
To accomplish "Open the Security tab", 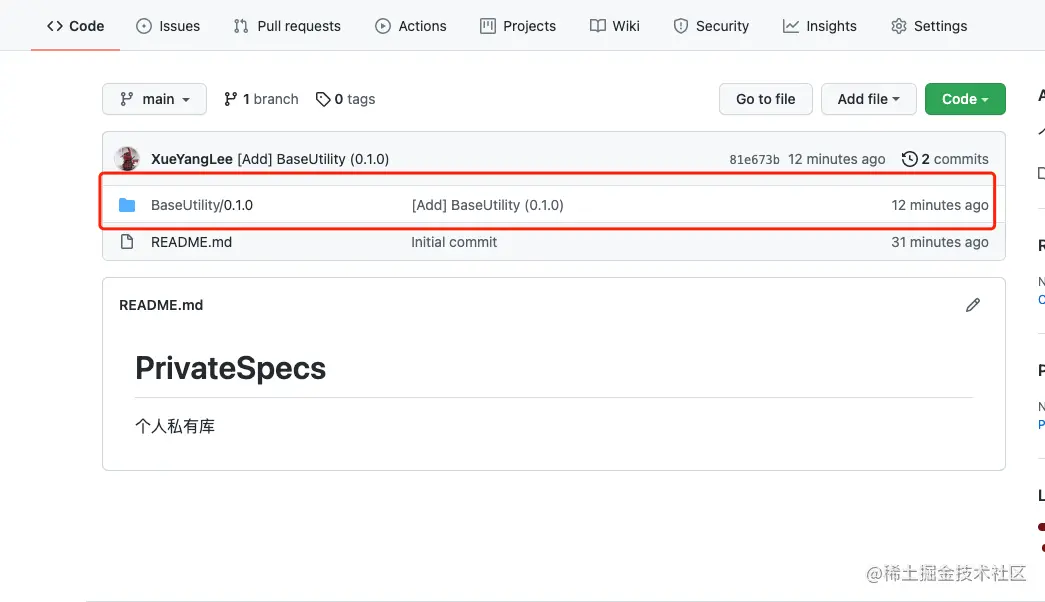I will point(711,26).
